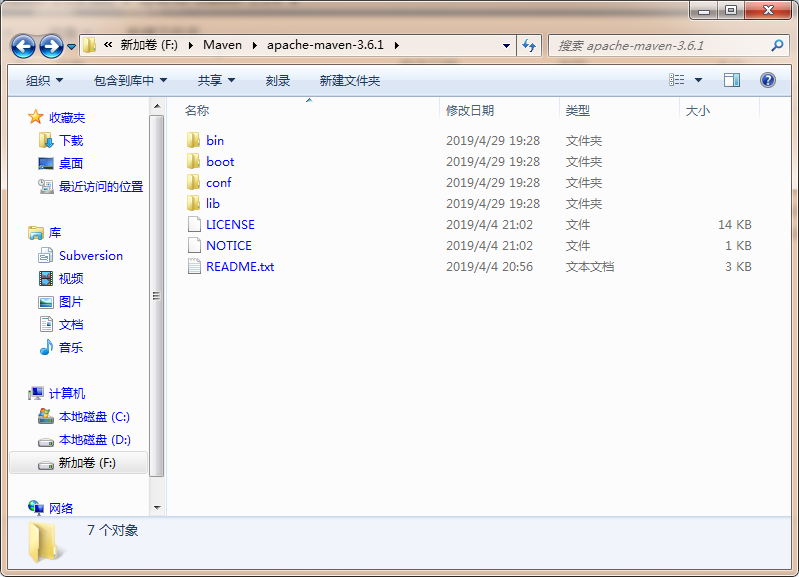
Task: Expand arrow after Maven breadcrumb
Action: pyautogui.click(x=254, y=45)
